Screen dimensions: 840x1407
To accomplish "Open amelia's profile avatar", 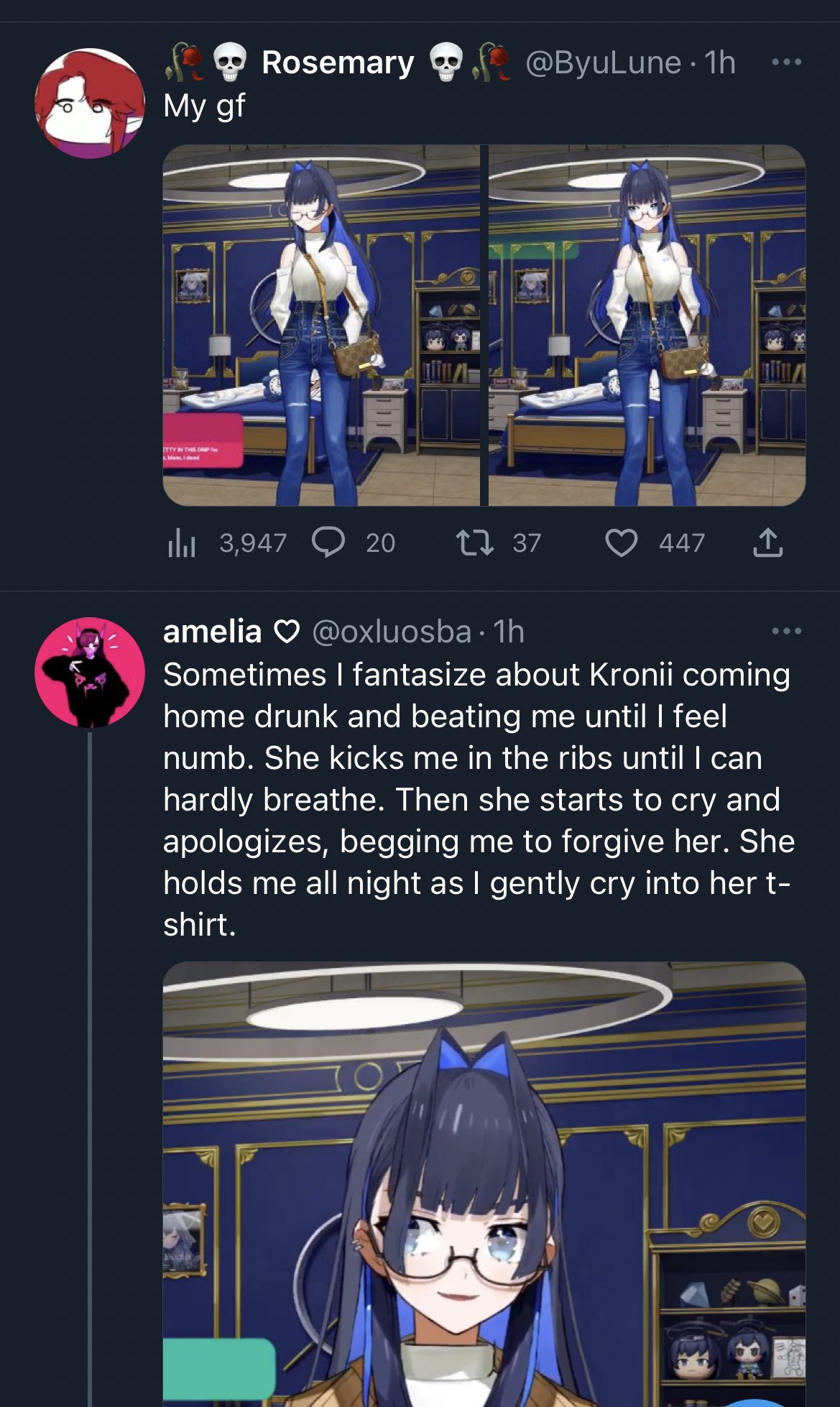I will pyautogui.click(x=90, y=672).
